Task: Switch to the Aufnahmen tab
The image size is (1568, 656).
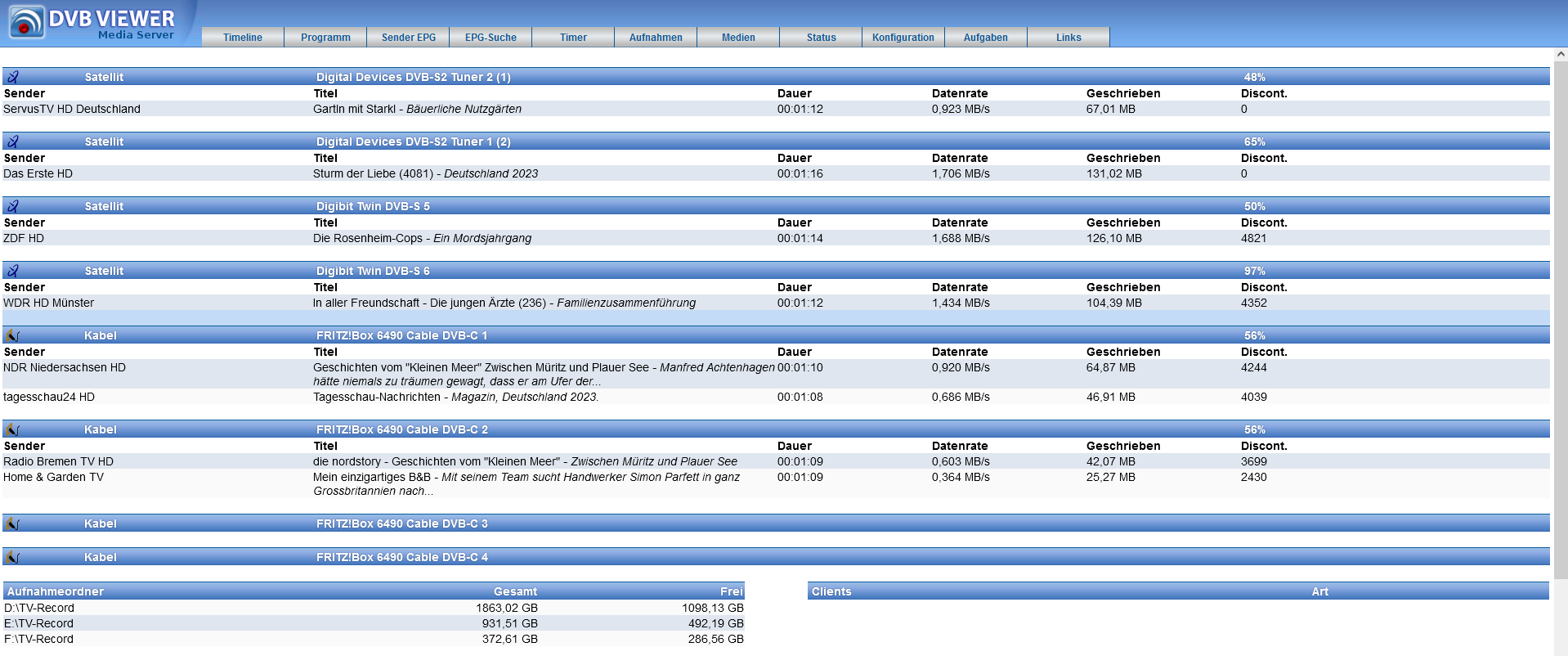Action: click(x=656, y=38)
